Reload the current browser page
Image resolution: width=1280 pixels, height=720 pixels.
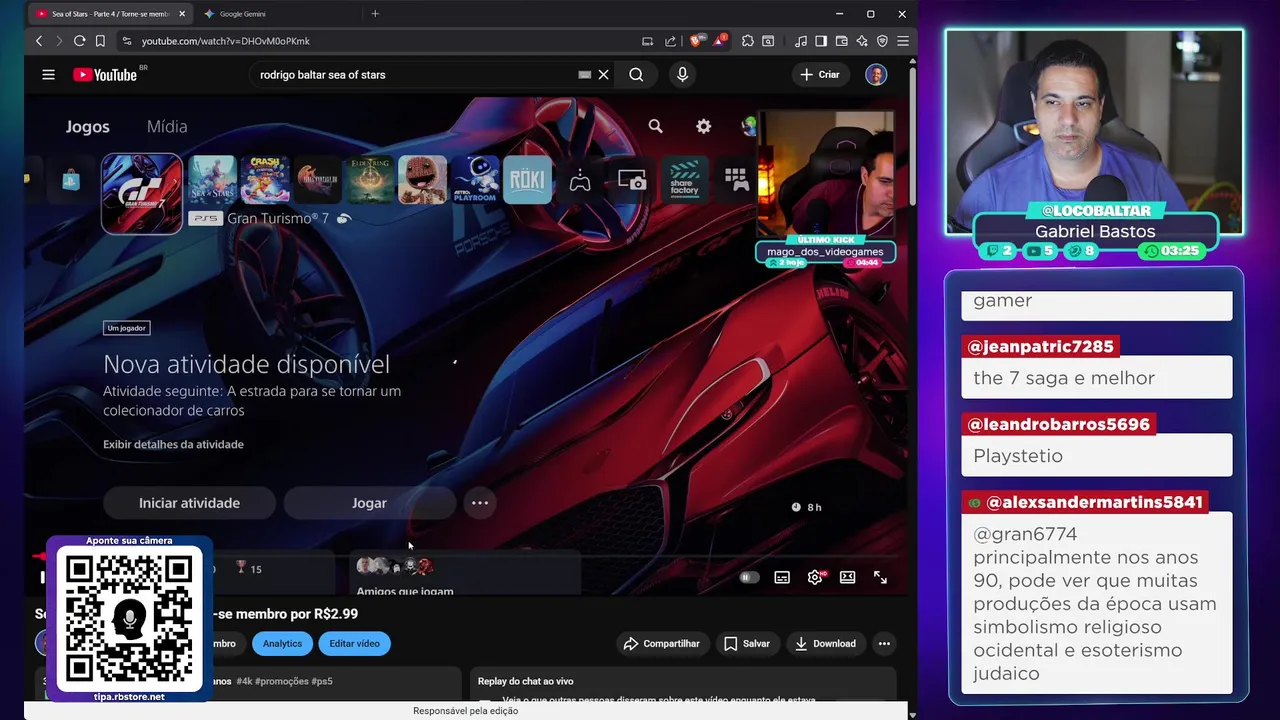[79, 41]
